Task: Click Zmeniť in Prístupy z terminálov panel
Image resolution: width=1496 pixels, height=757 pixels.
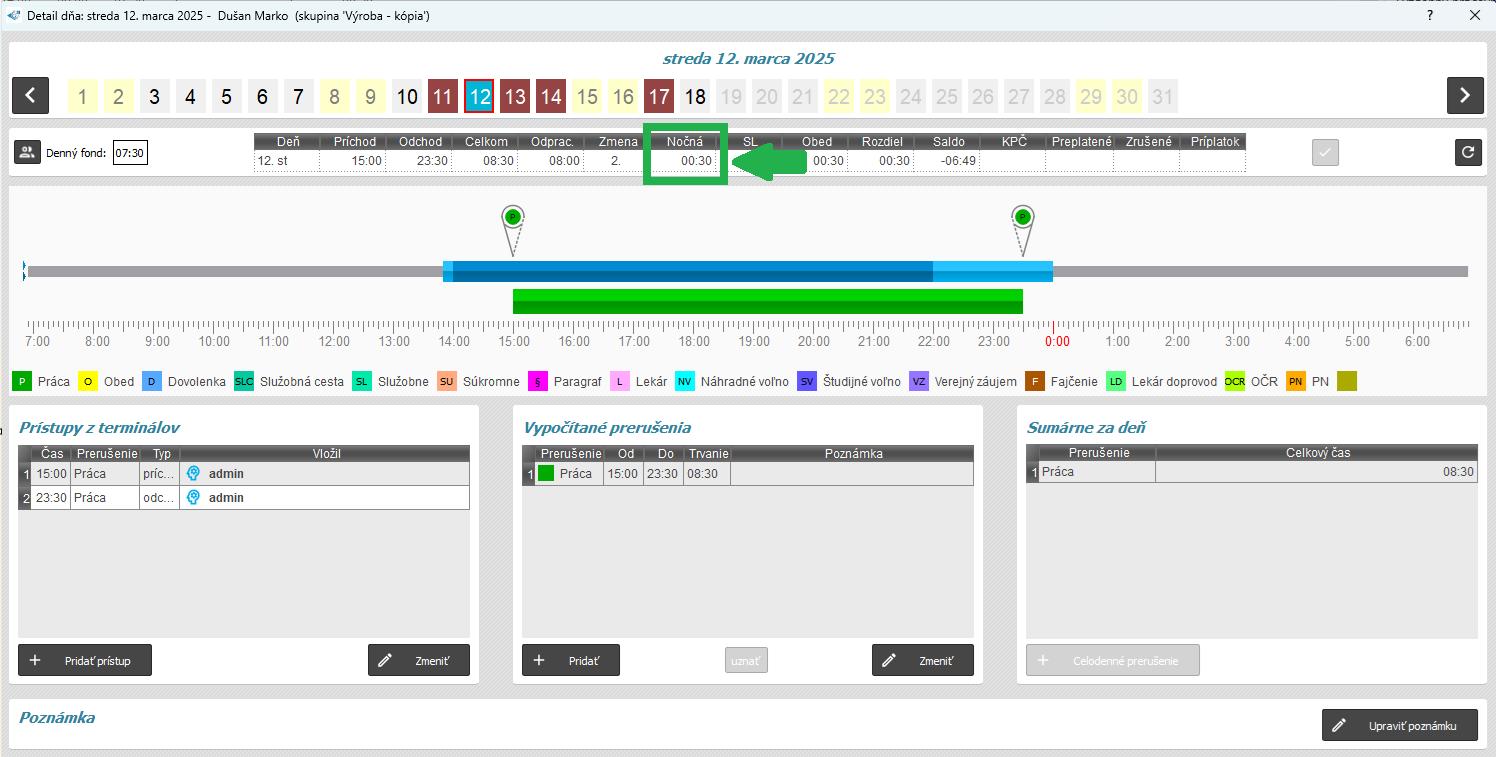Action: pos(419,661)
